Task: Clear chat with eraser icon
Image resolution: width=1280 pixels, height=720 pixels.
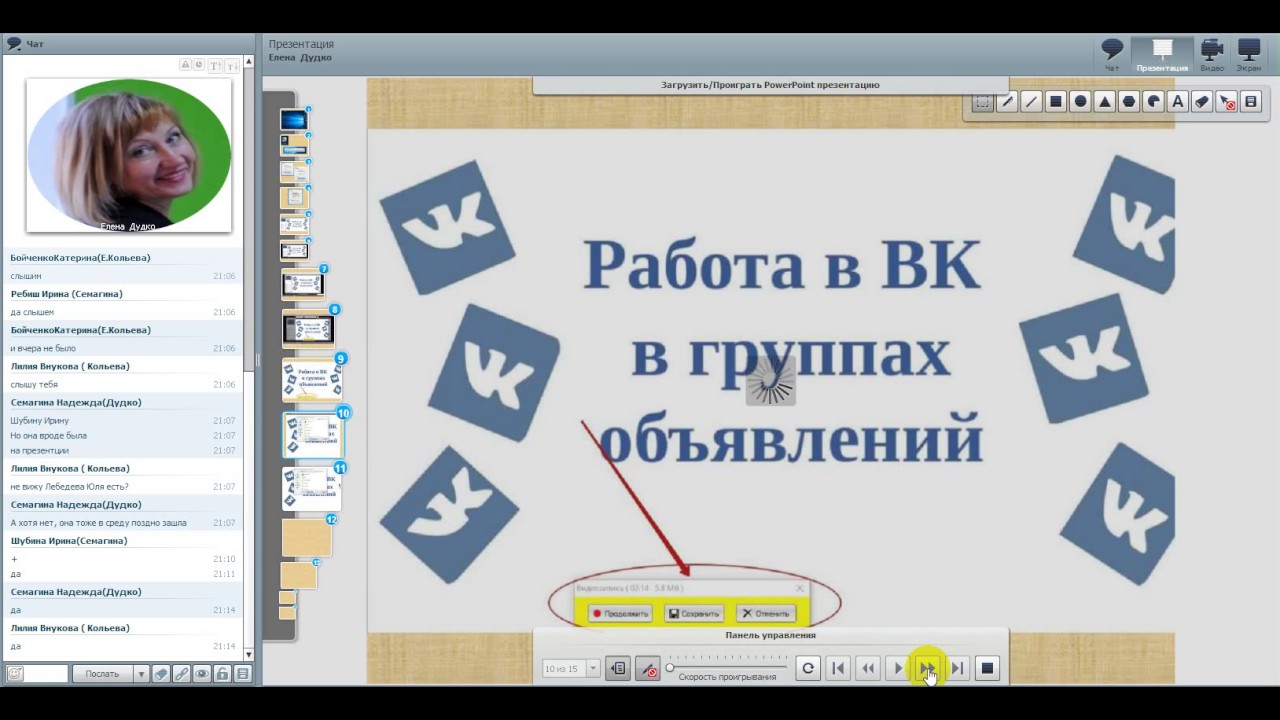Action: coord(161,674)
